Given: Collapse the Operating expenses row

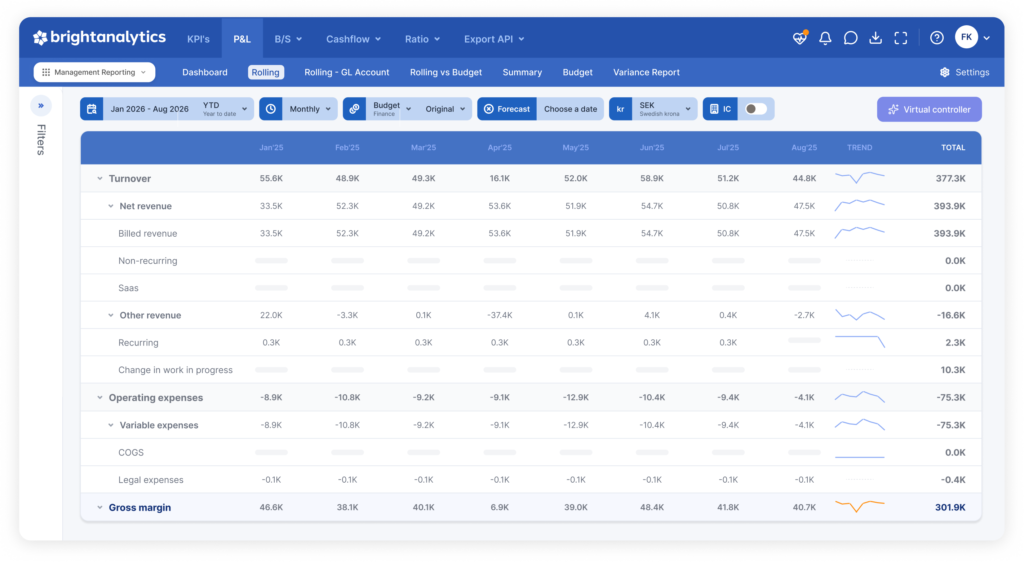Looking at the screenshot, I should point(100,398).
